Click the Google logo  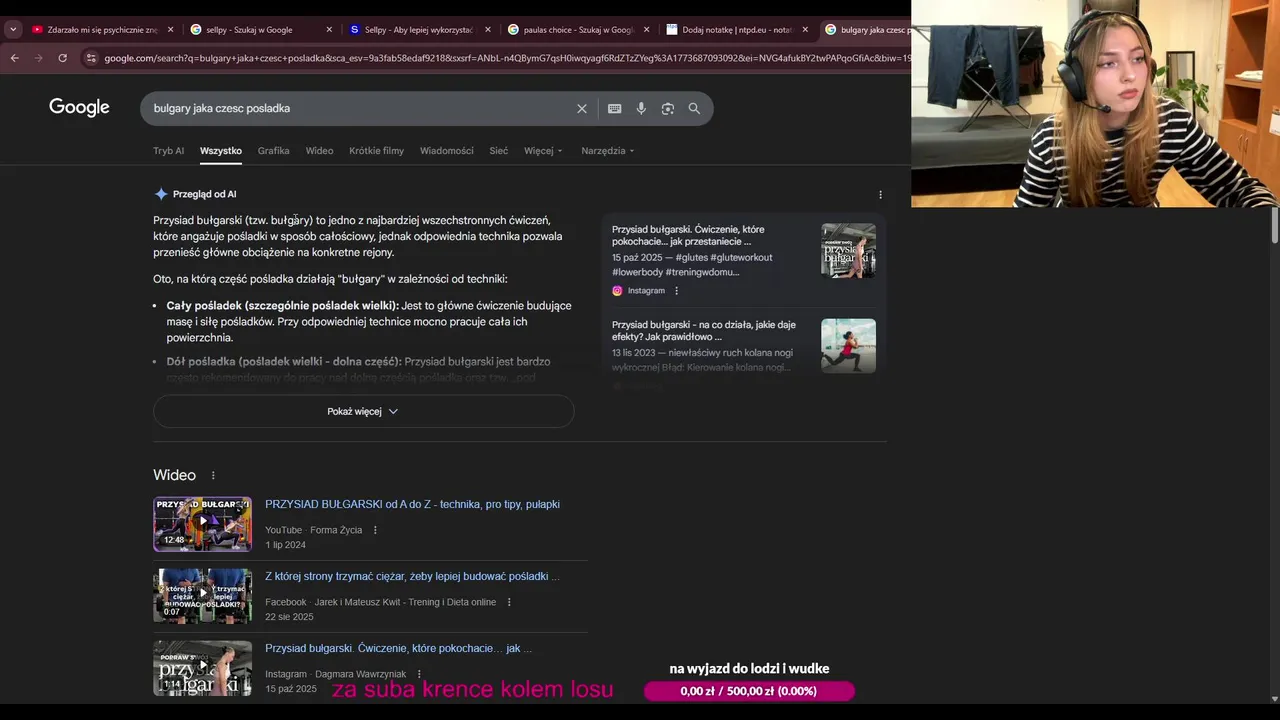click(x=79, y=108)
